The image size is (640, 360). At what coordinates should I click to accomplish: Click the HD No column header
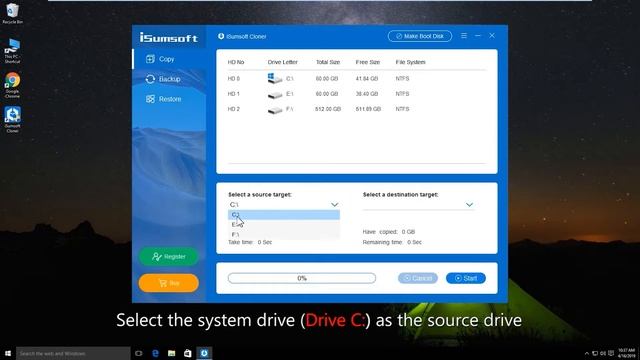point(236,62)
